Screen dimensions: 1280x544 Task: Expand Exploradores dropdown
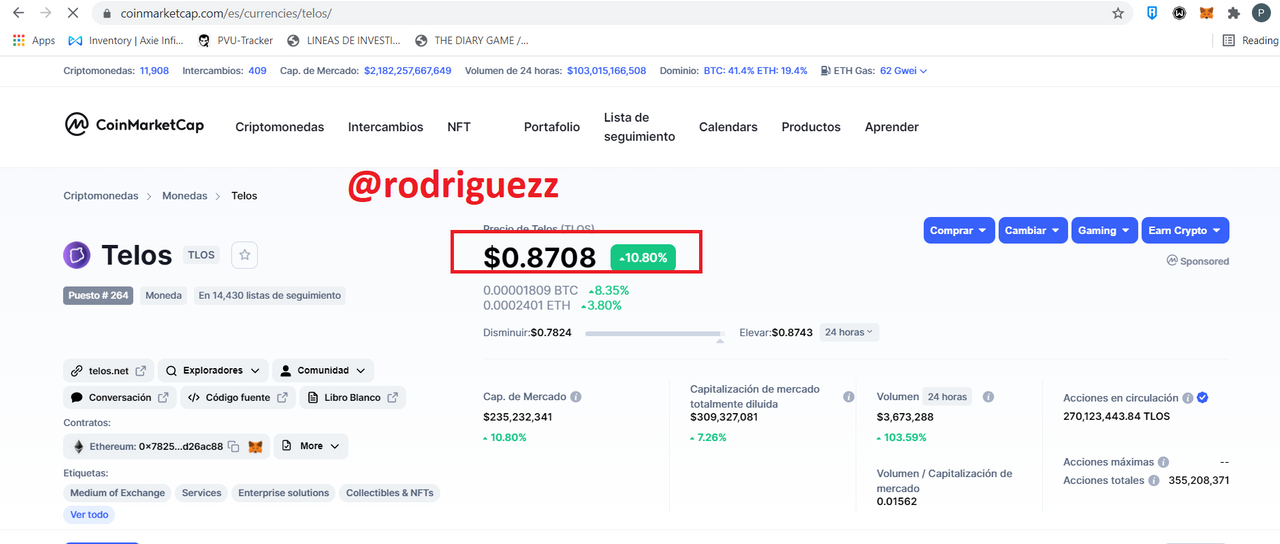[213, 371]
